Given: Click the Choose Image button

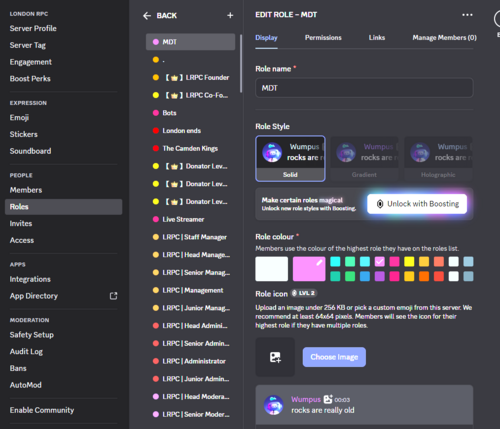Looking at the screenshot, I should point(334,357).
